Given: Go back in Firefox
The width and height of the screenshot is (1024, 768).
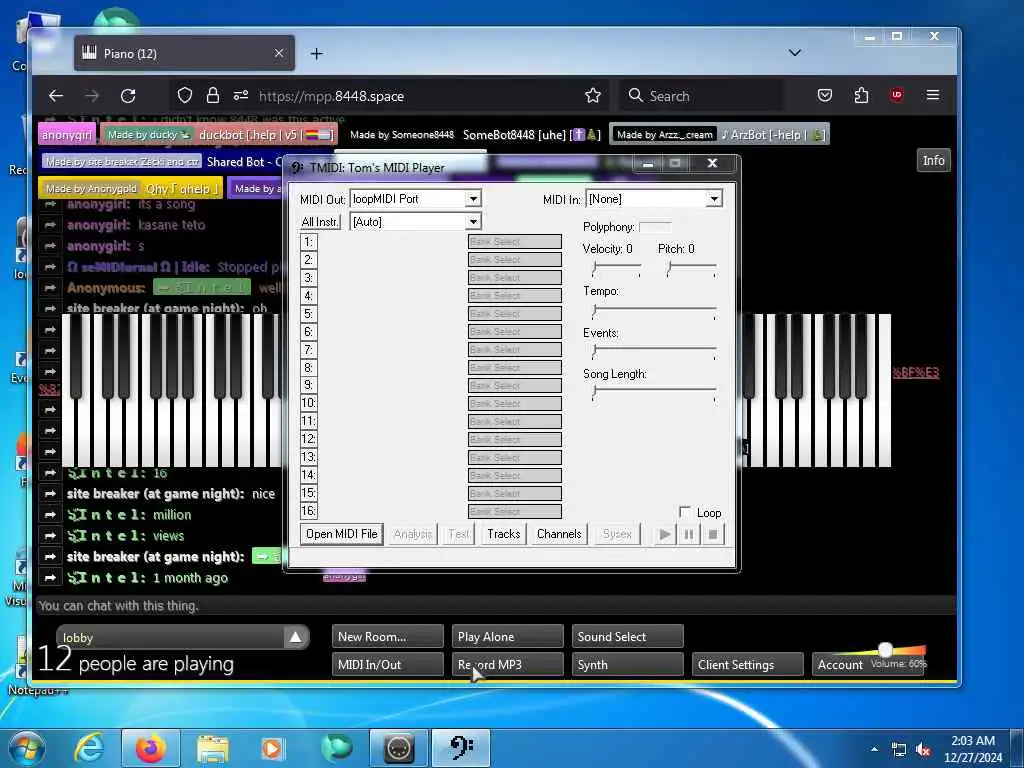Looking at the screenshot, I should pos(56,96).
